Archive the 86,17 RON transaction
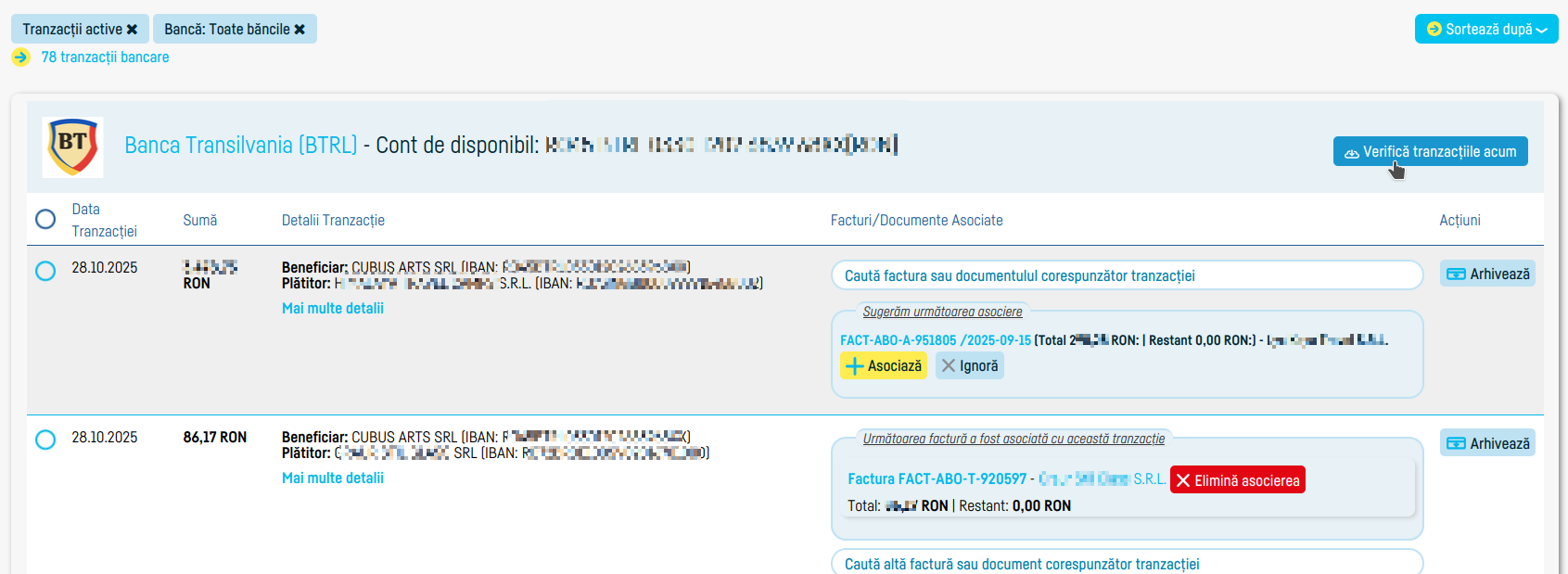This screenshot has height=574, width=1568. (1487, 443)
